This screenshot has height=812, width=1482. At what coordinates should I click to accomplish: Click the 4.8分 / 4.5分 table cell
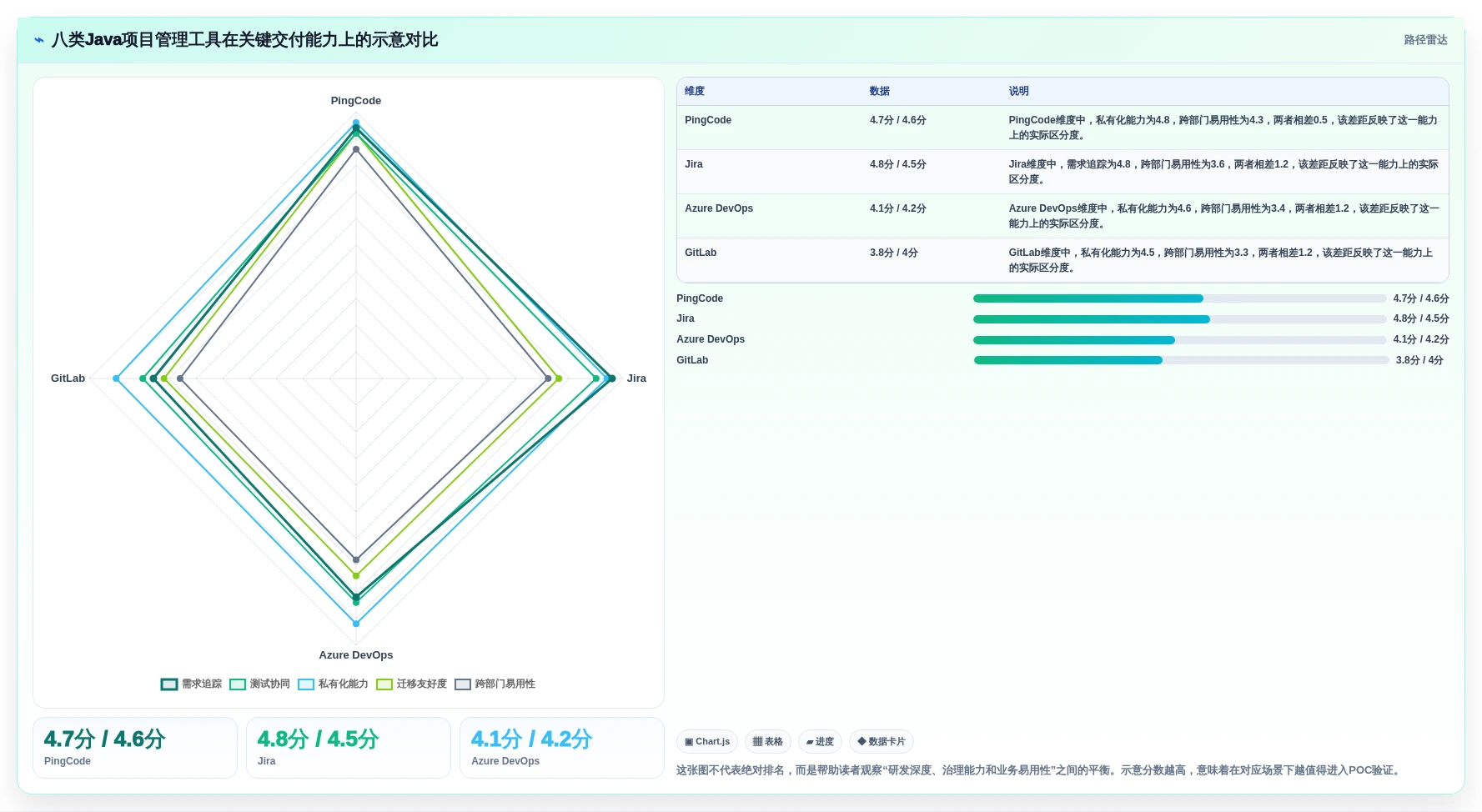click(x=898, y=164)
